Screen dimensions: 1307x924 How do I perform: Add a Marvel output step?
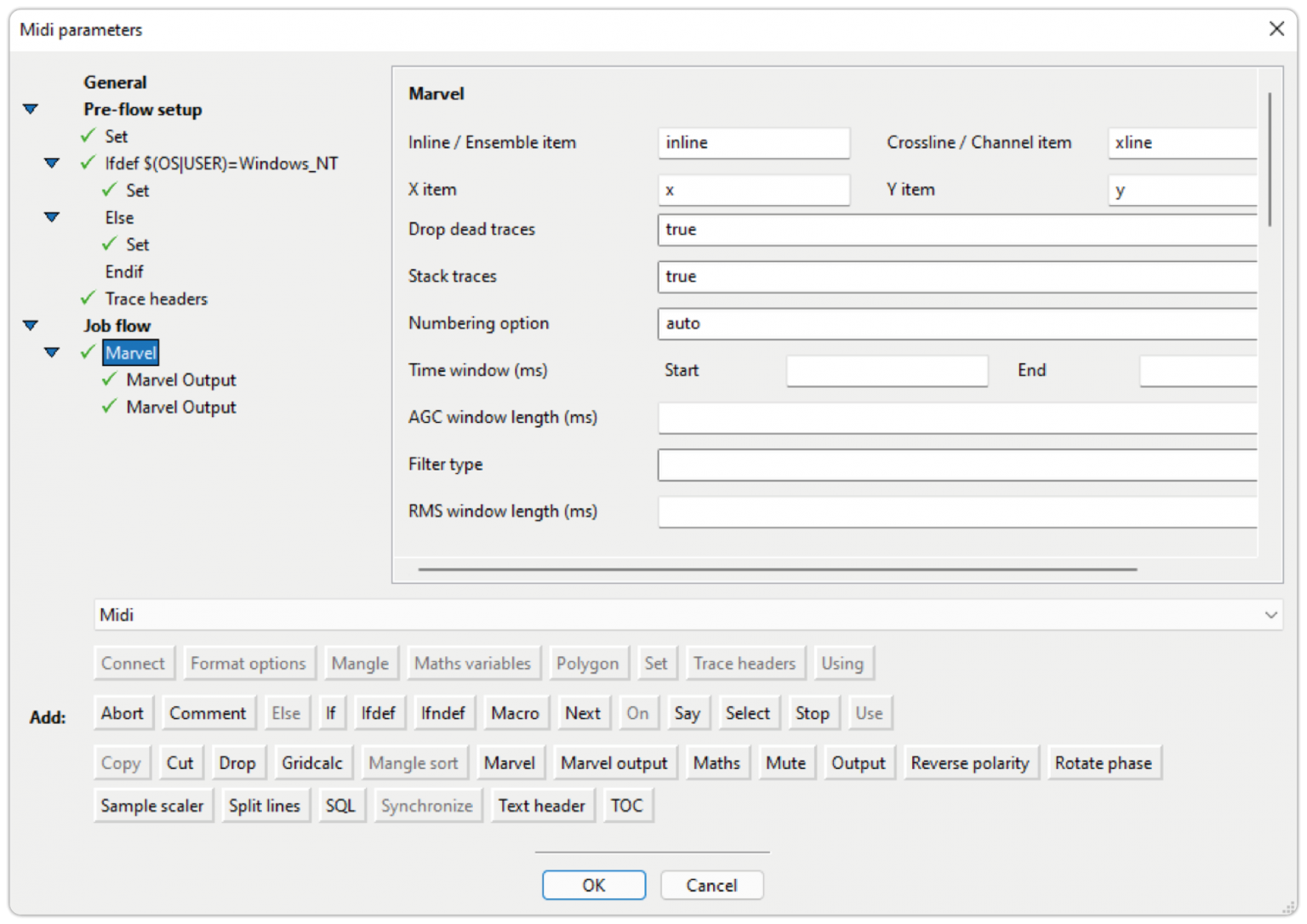point(614,762)
